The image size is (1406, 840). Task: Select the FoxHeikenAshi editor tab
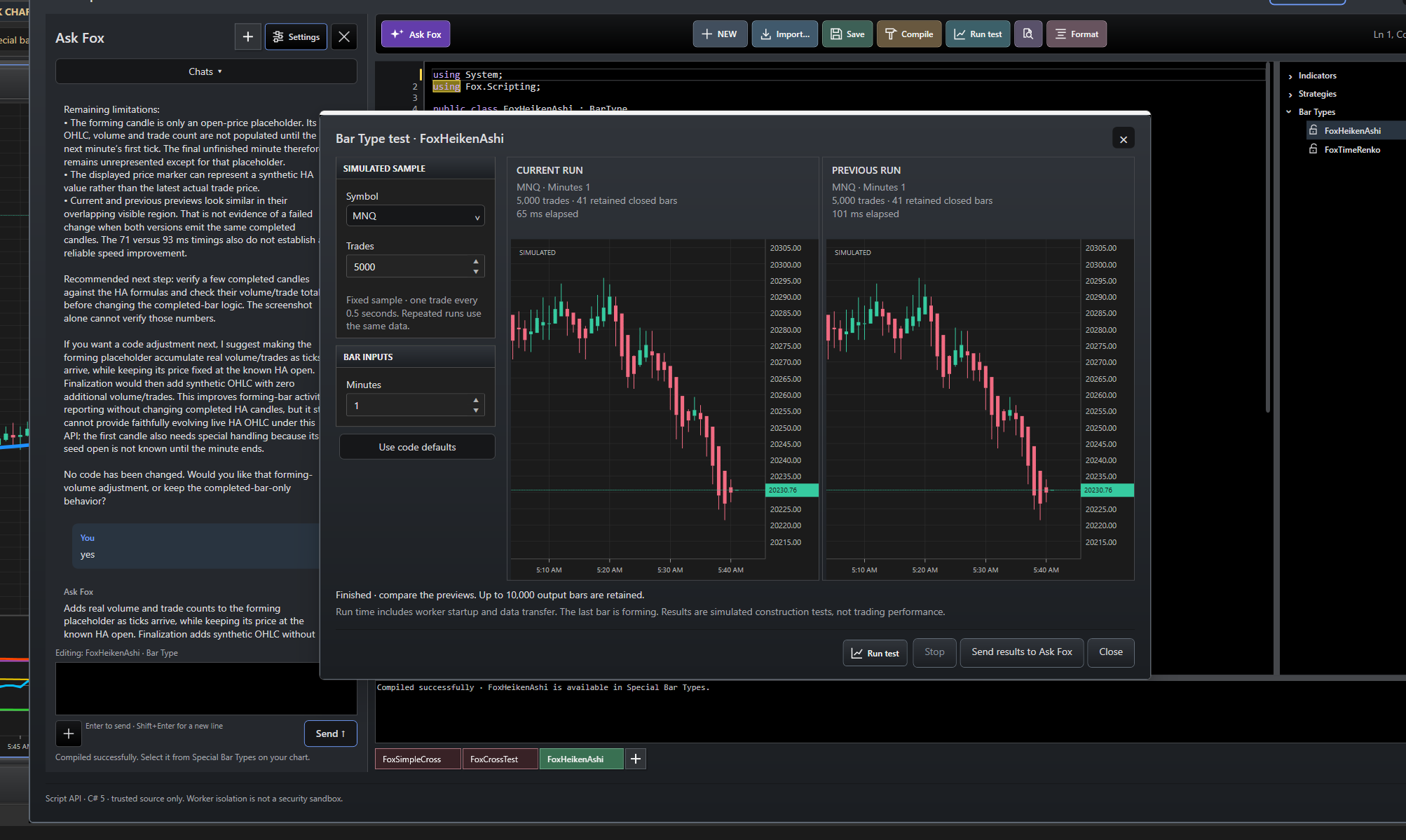[x=581, y=759]
